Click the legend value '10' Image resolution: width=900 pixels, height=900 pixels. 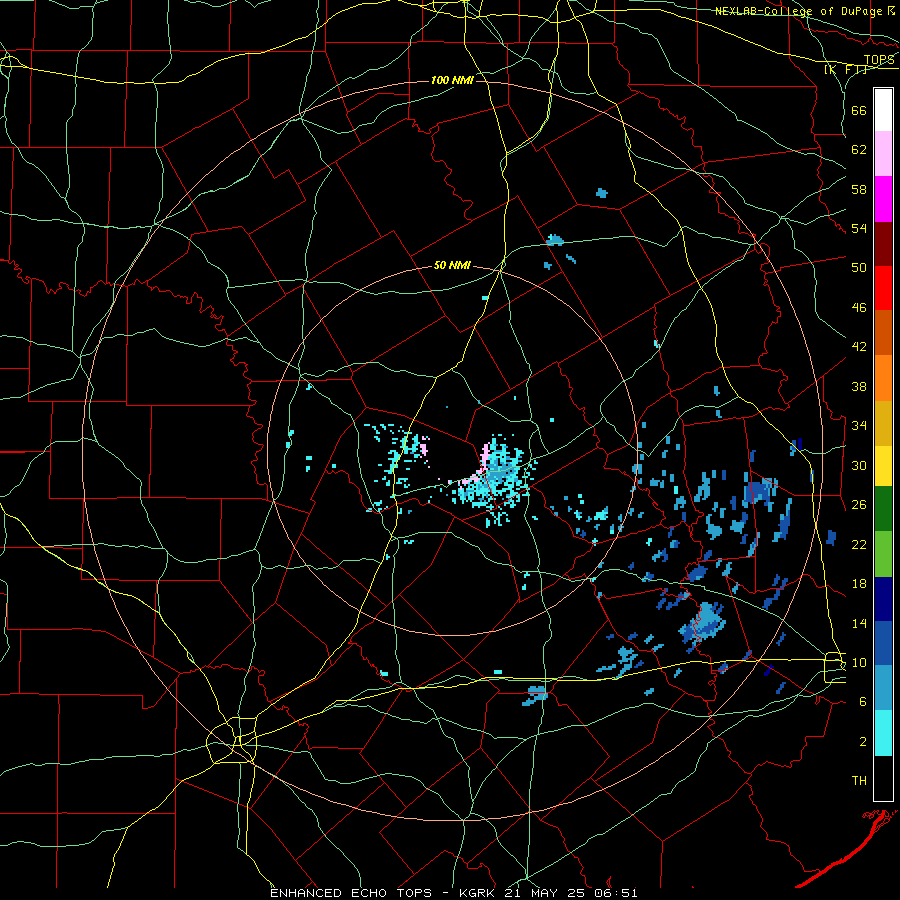859,662
